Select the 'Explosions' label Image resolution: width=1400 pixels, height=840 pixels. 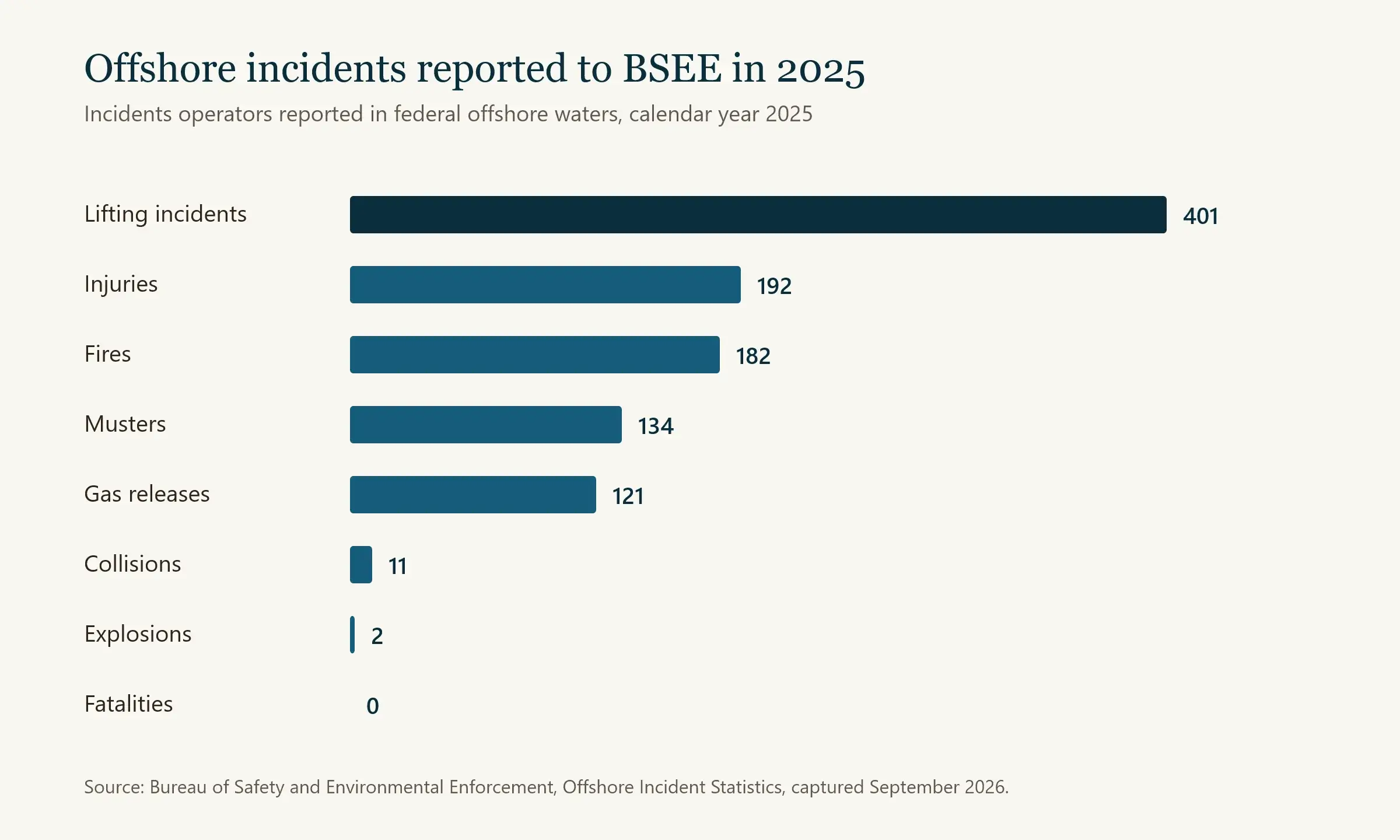click(138, 635)
